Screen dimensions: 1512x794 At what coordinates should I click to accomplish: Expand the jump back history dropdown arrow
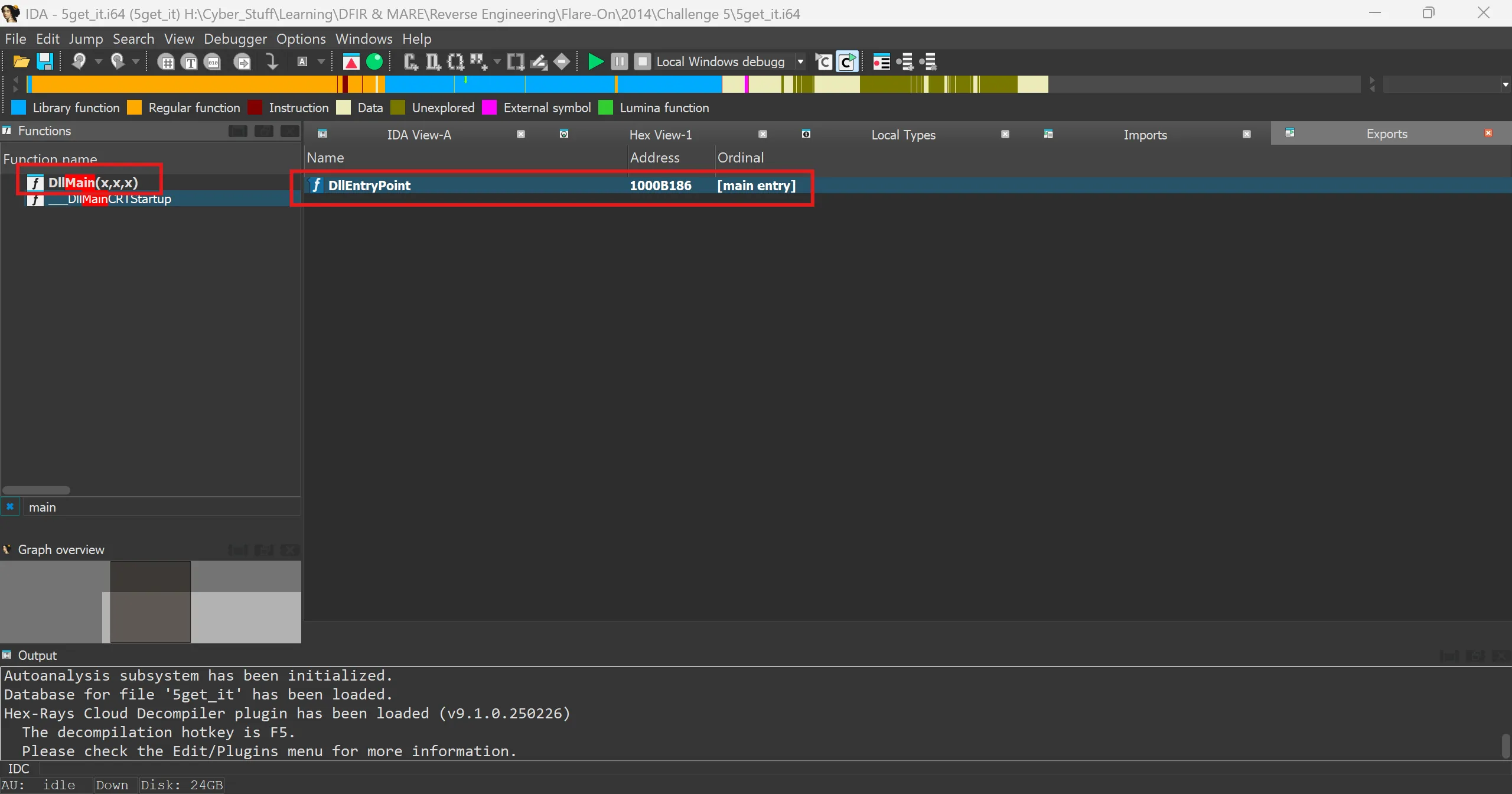tap(99, 61)
